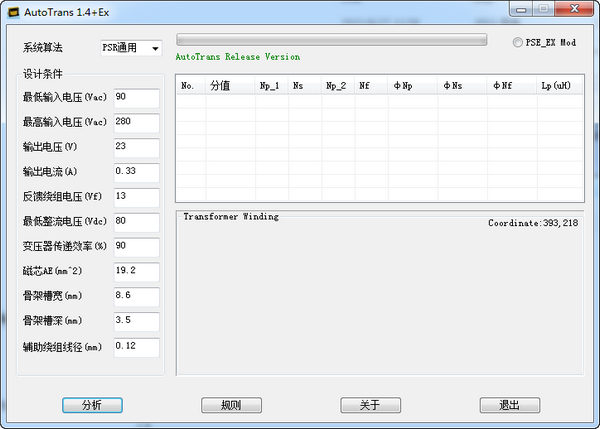The width and height of the screenshot is (600, 429).
Task: Click the AutoTrans app icon in title bar
Action: pyautogui.click(x=14, y=13)
